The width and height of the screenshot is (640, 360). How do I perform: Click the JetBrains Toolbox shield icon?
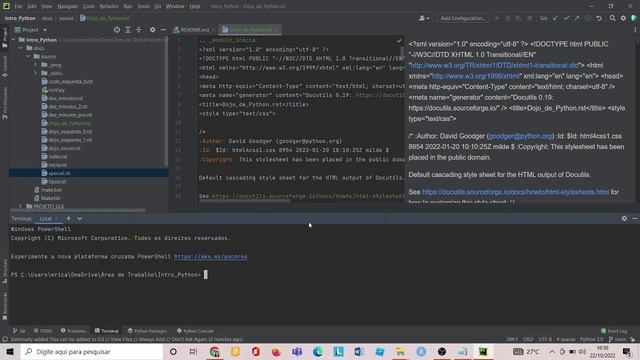[x=634, y=18]
